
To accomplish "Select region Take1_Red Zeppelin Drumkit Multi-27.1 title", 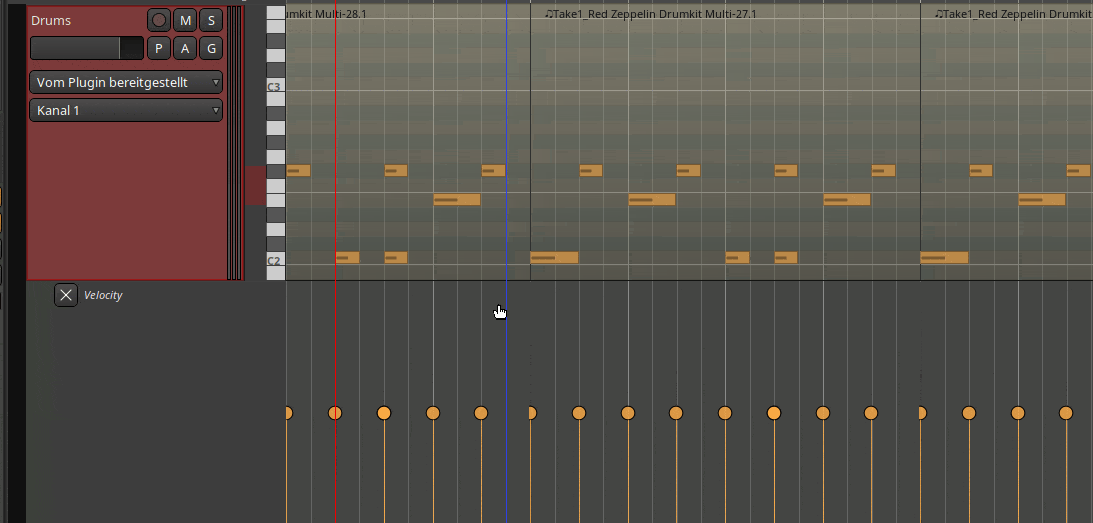I will pos(650,14).
